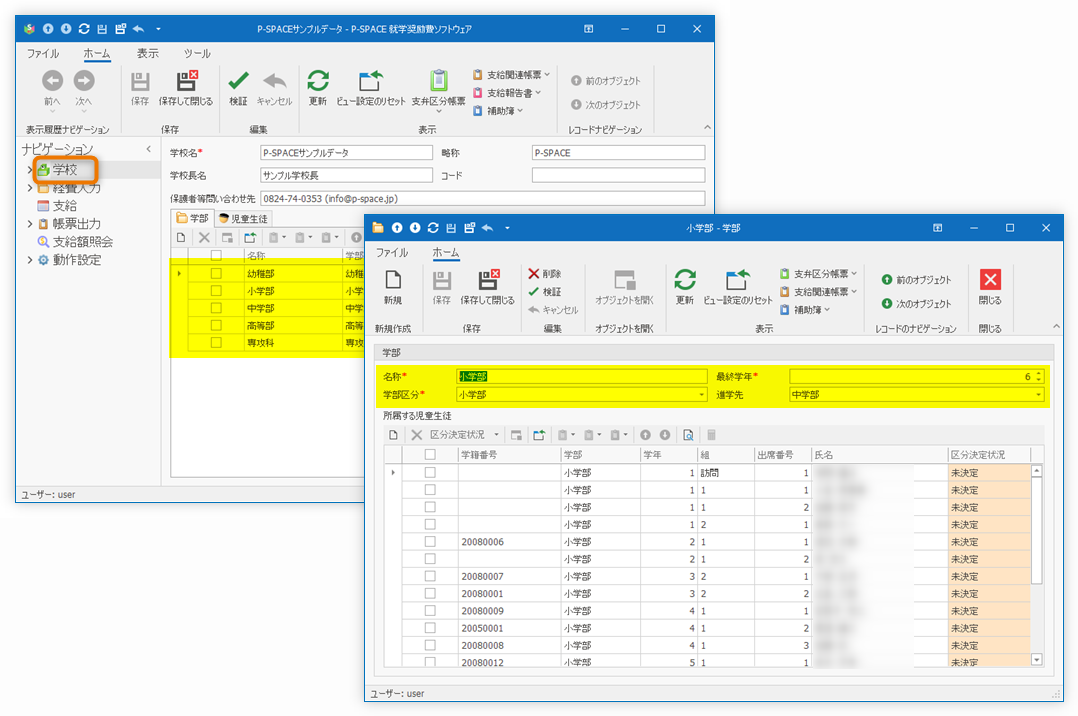Open 表示 tab in main window
Viewport: 1078px width, 716px height.
pos(147,53)
